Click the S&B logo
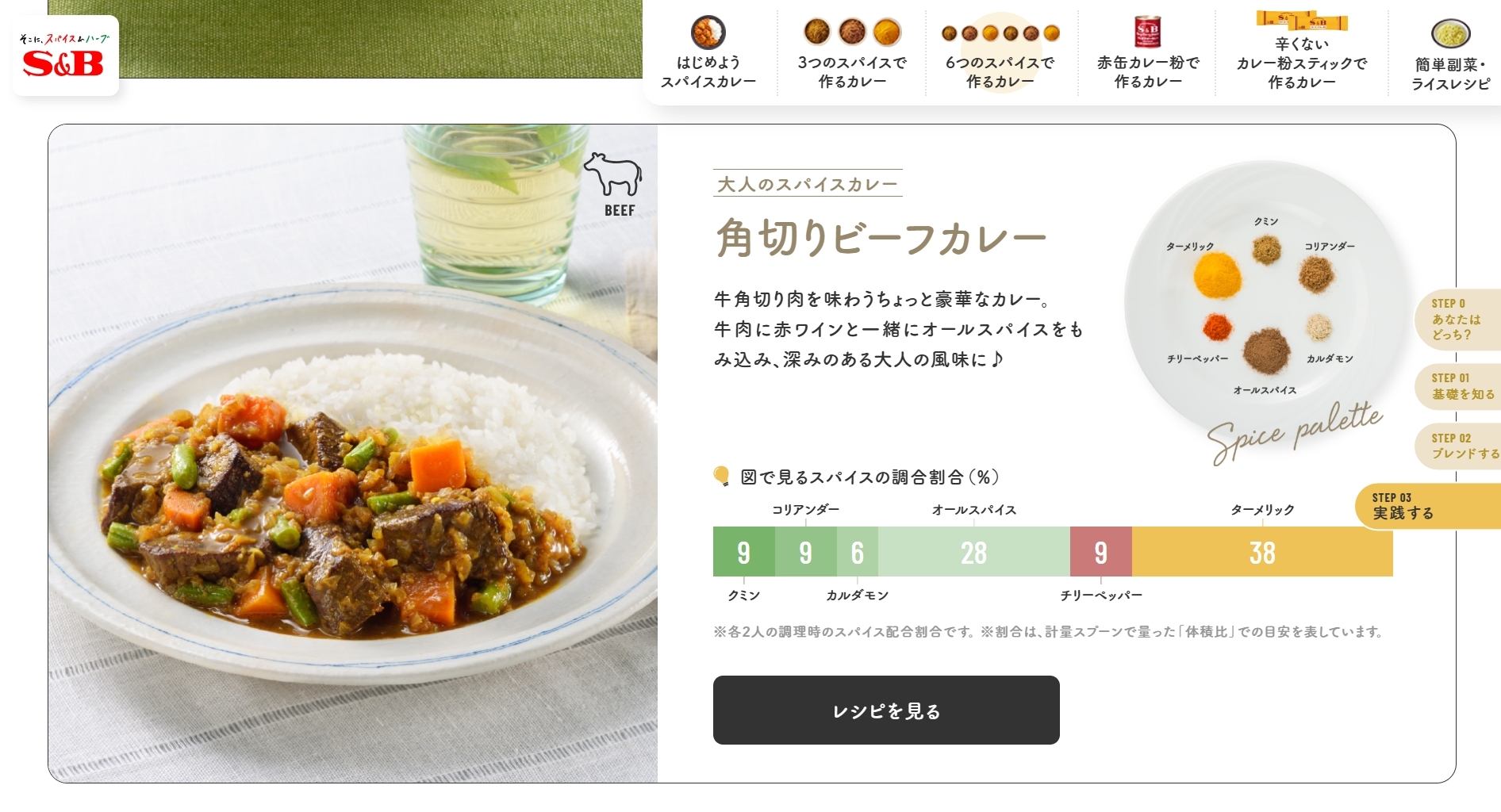1501x812 pixels. tap(65, 56)
